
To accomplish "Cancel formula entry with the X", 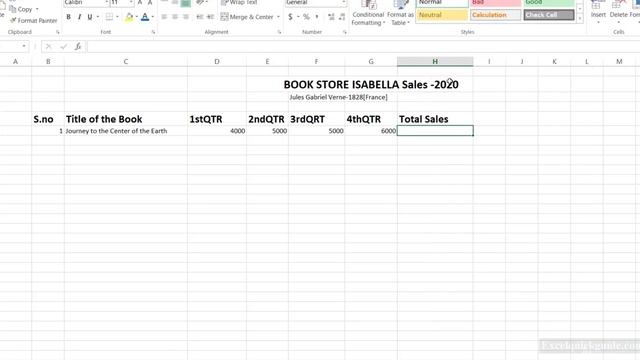I will point(48,47).
